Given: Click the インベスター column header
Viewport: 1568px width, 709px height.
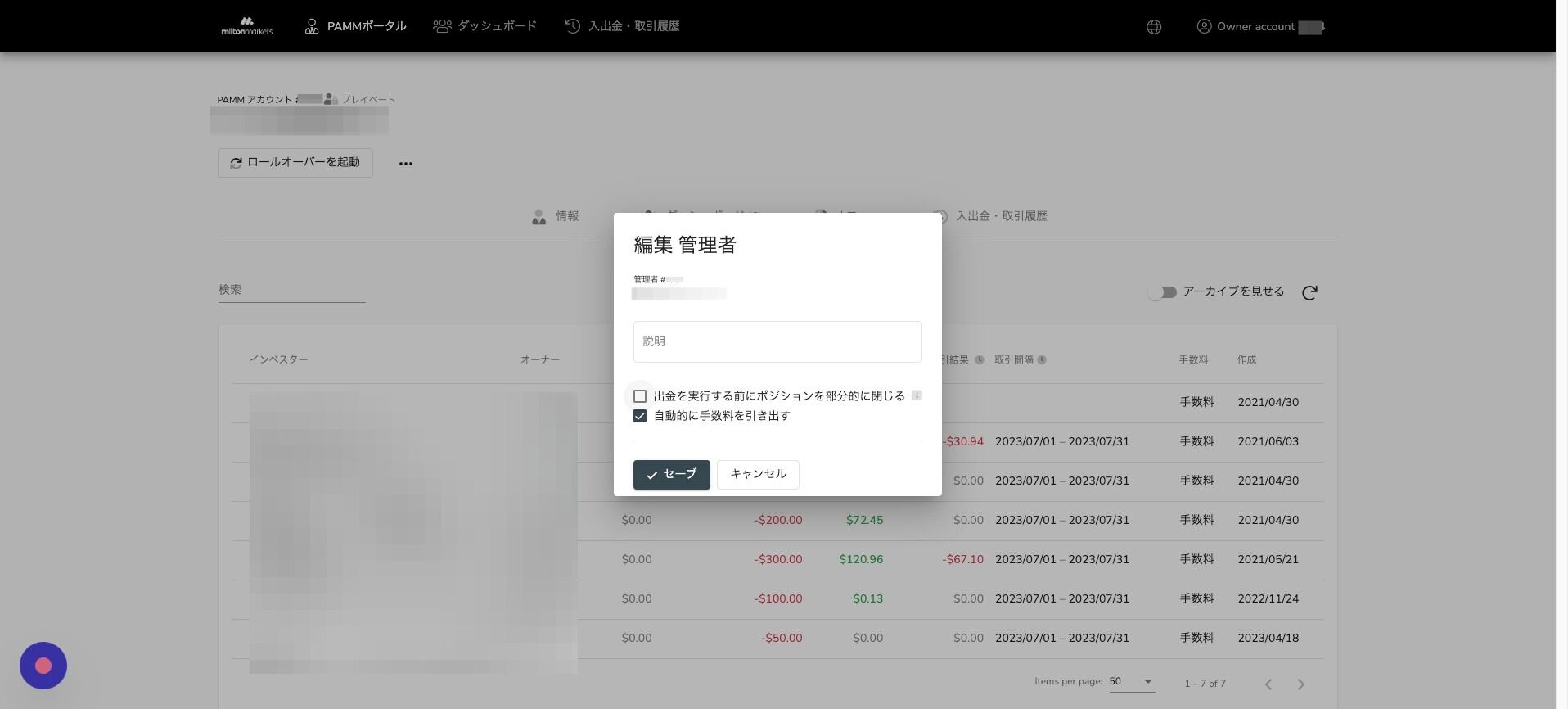Looking at the screenshot, I should click(279, 360).
